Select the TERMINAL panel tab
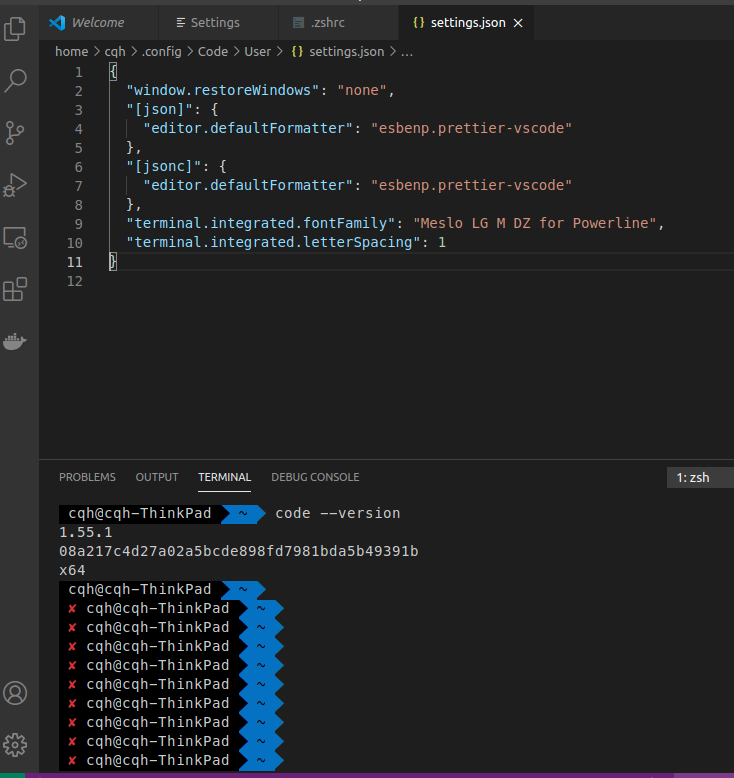 click(x=224, y=477)
